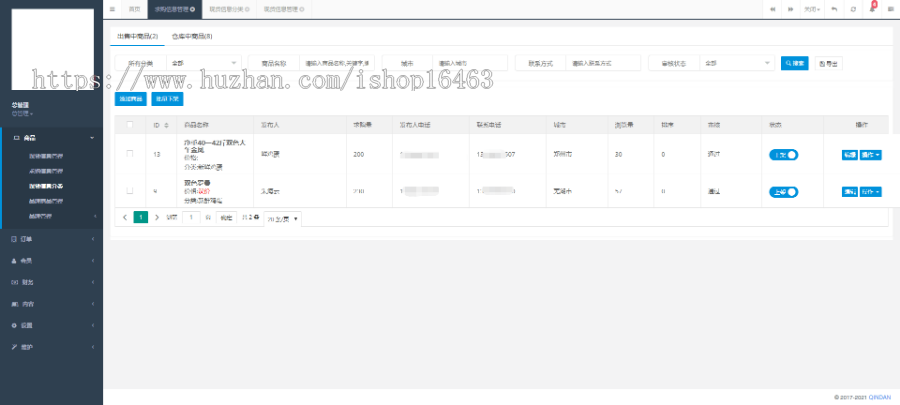Click the 郑州市 city cell
The width and height of the screenshot is (900, 405).
click(x=562, y=154)
